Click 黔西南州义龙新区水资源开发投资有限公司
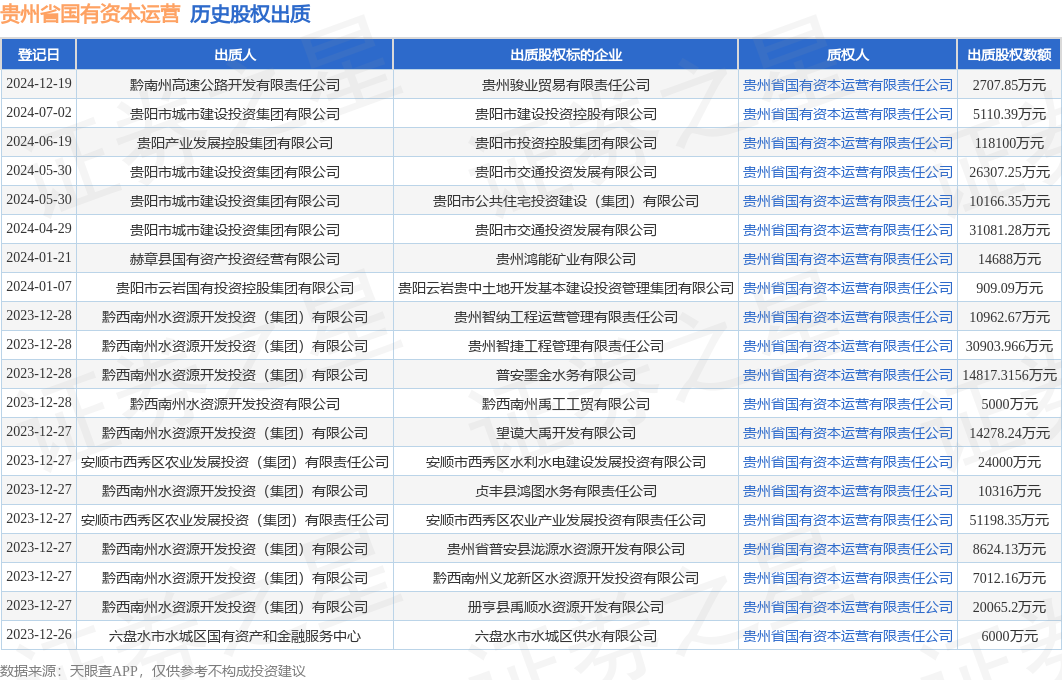Image resolution: width=1062 pixels, height=680 pixels. pyautogui.click(x=566, y=578)
